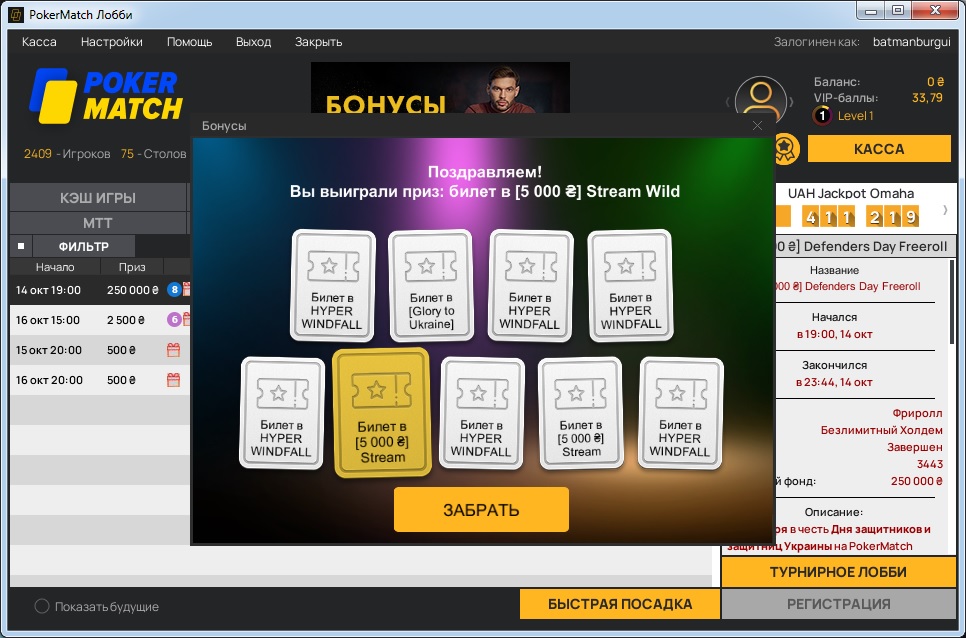Click the 500 ₴ prize in 16 окт 20:00 row
Screen dimensions: 966x638
tap(121, 380)
